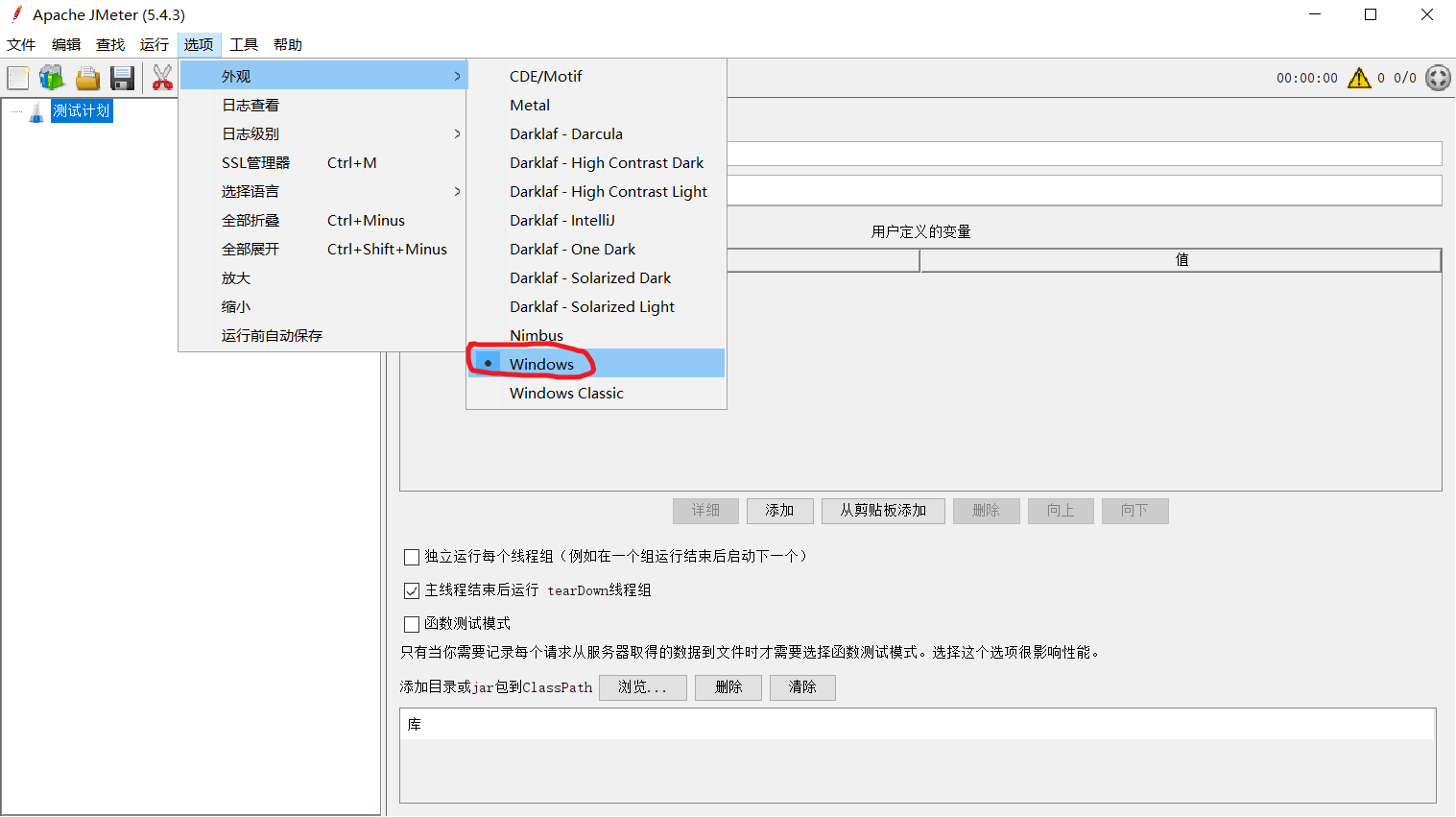Click the 浏览... classpath button
This screenshot has height=817, width=1456.
(643, 687)
